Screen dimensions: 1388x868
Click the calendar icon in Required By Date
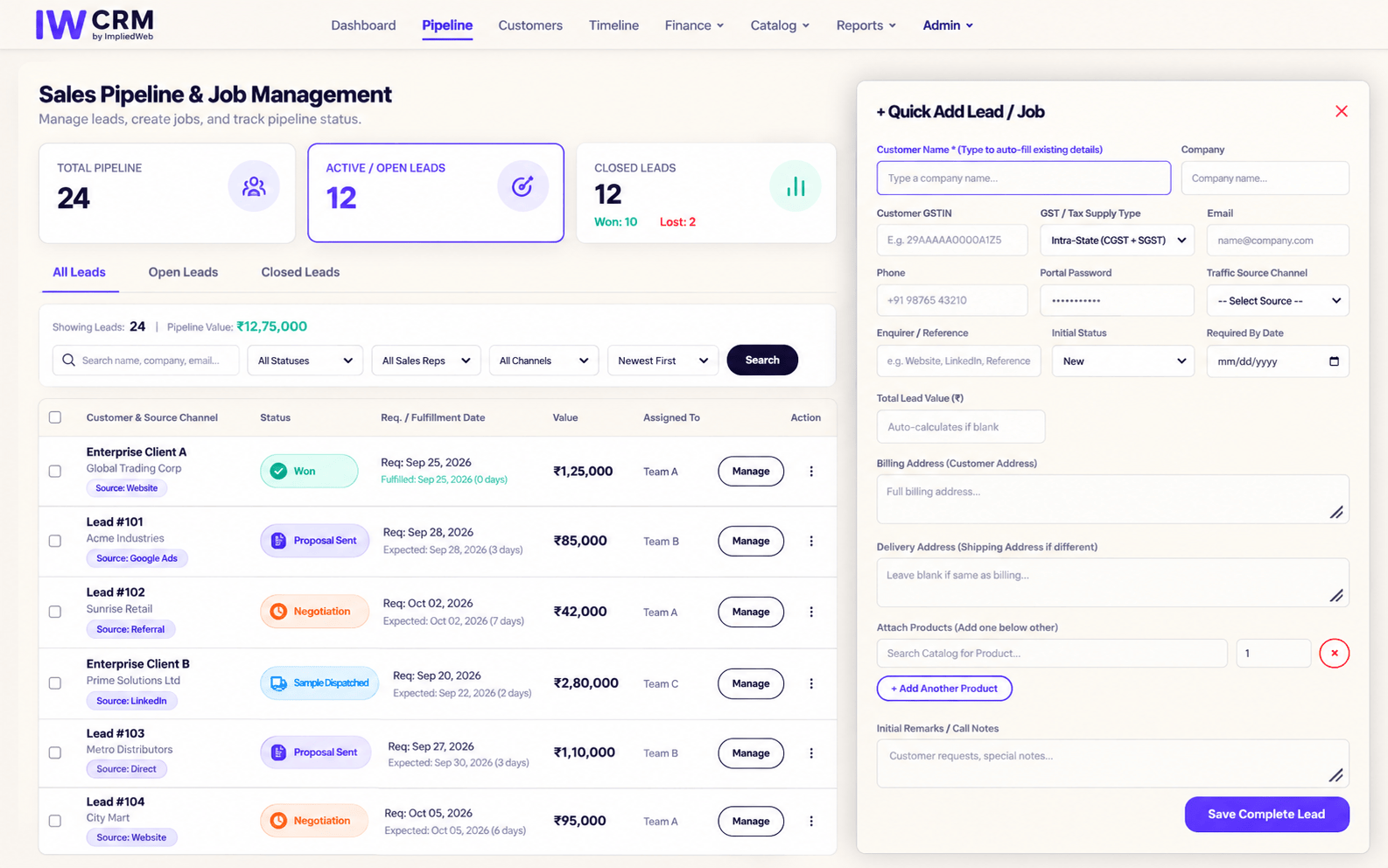point(1334,361)
